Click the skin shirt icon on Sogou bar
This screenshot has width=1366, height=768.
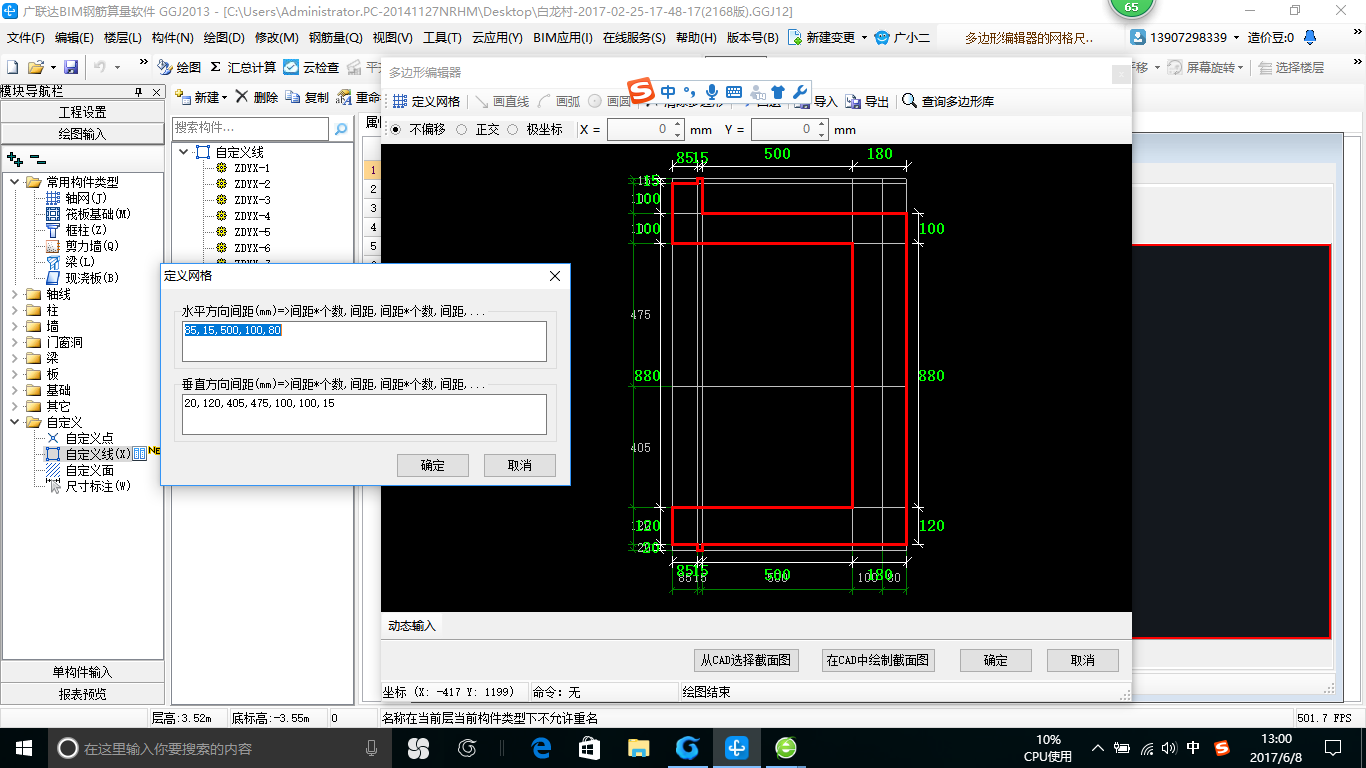click(778, 92)
